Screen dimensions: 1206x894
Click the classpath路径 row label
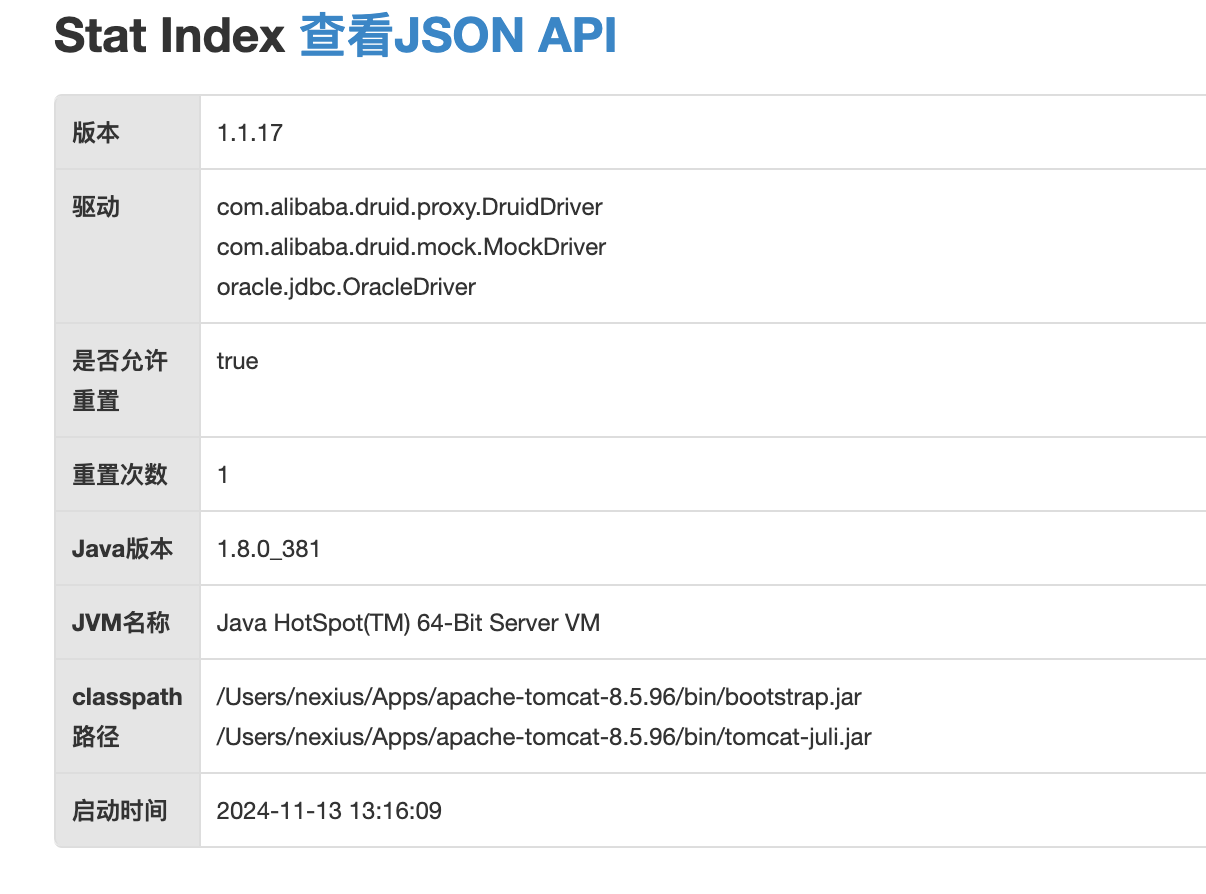[127, 717]
